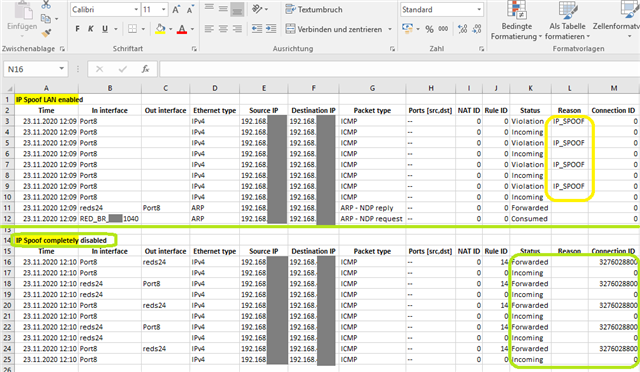The height and width of the screenshot is (372, 640).
Task: Select the 'Packet type' header in row 2
Action: click(x=372, y=110)
